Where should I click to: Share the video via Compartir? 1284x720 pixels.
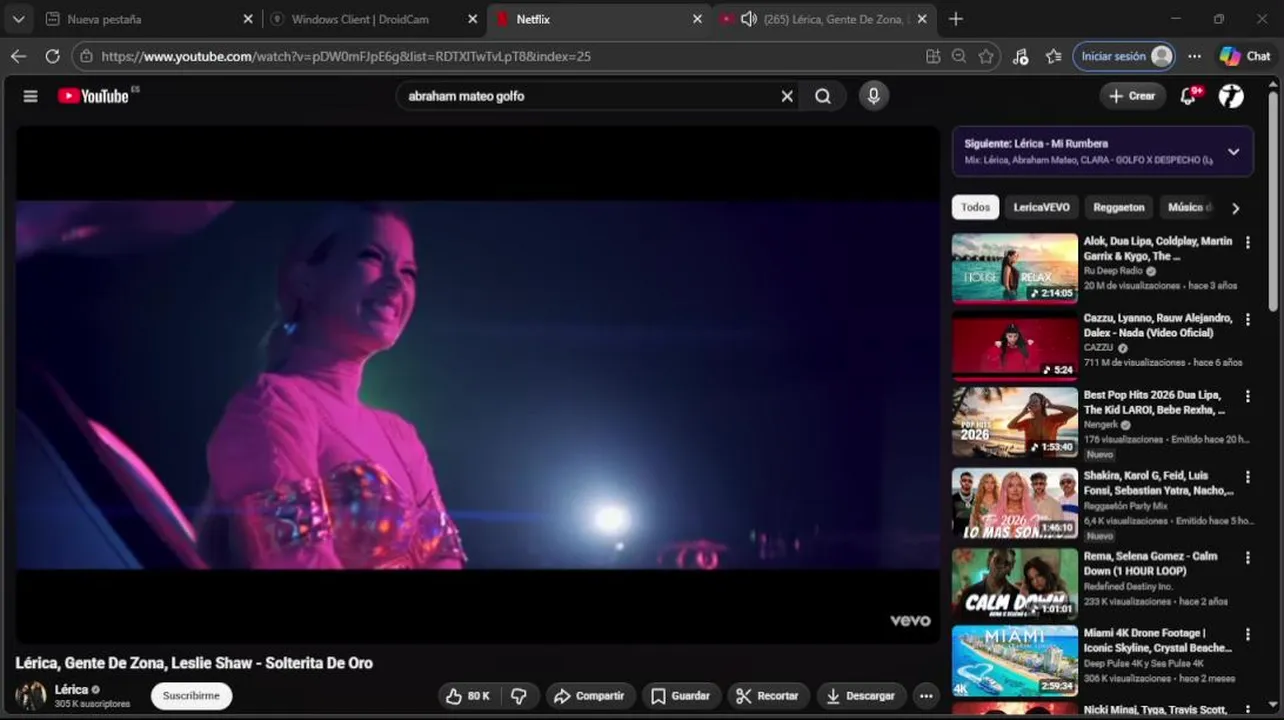coord(590,696)
